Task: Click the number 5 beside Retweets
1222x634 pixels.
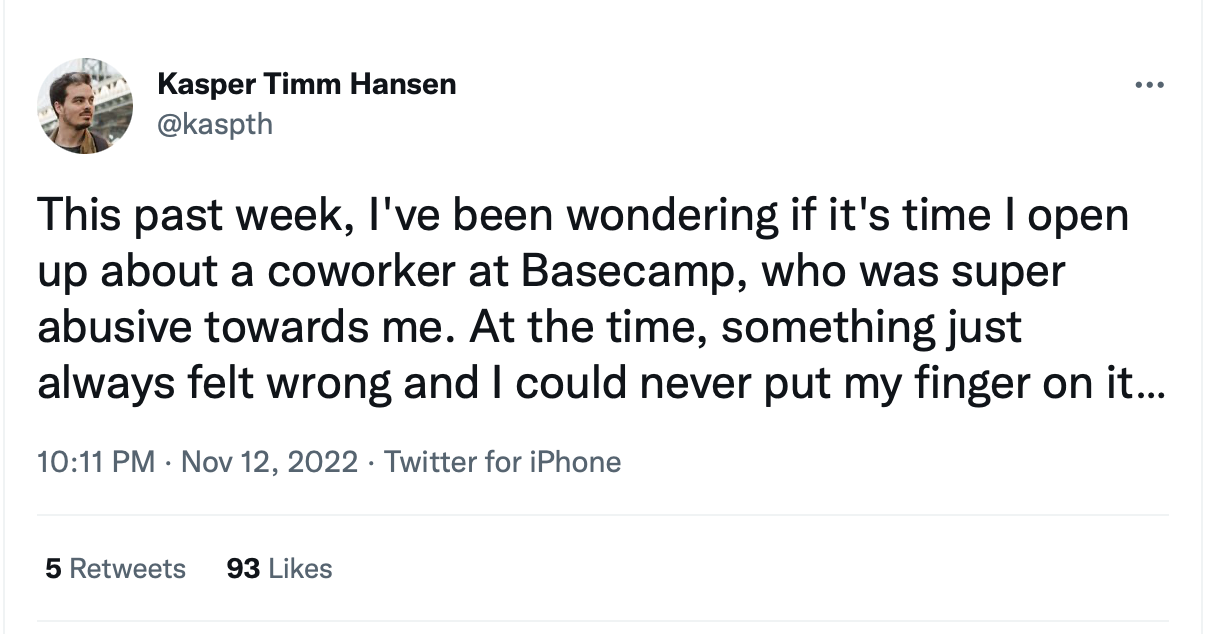Action: coord(53,569)
